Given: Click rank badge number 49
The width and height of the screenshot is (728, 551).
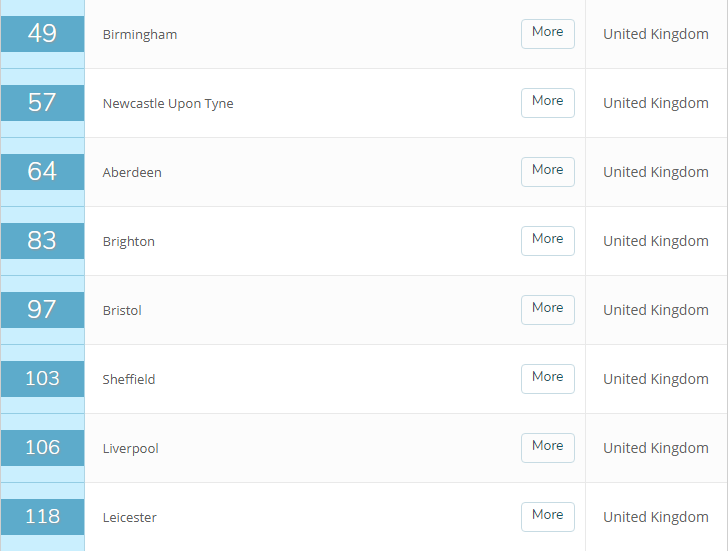Looking at the screenshot, I should pos(42,34).
